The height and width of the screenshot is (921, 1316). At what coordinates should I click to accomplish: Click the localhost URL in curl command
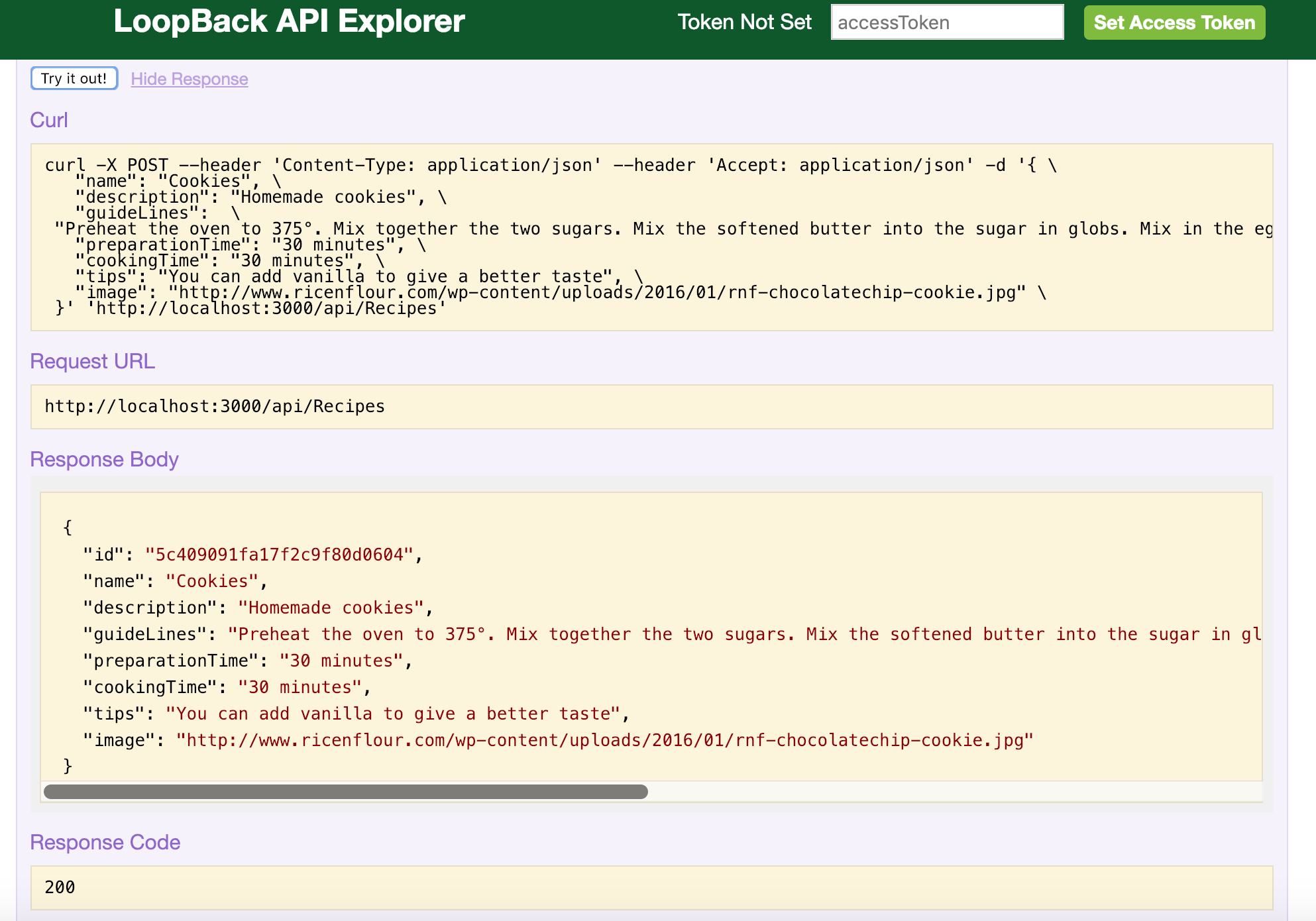click(266, 309)
